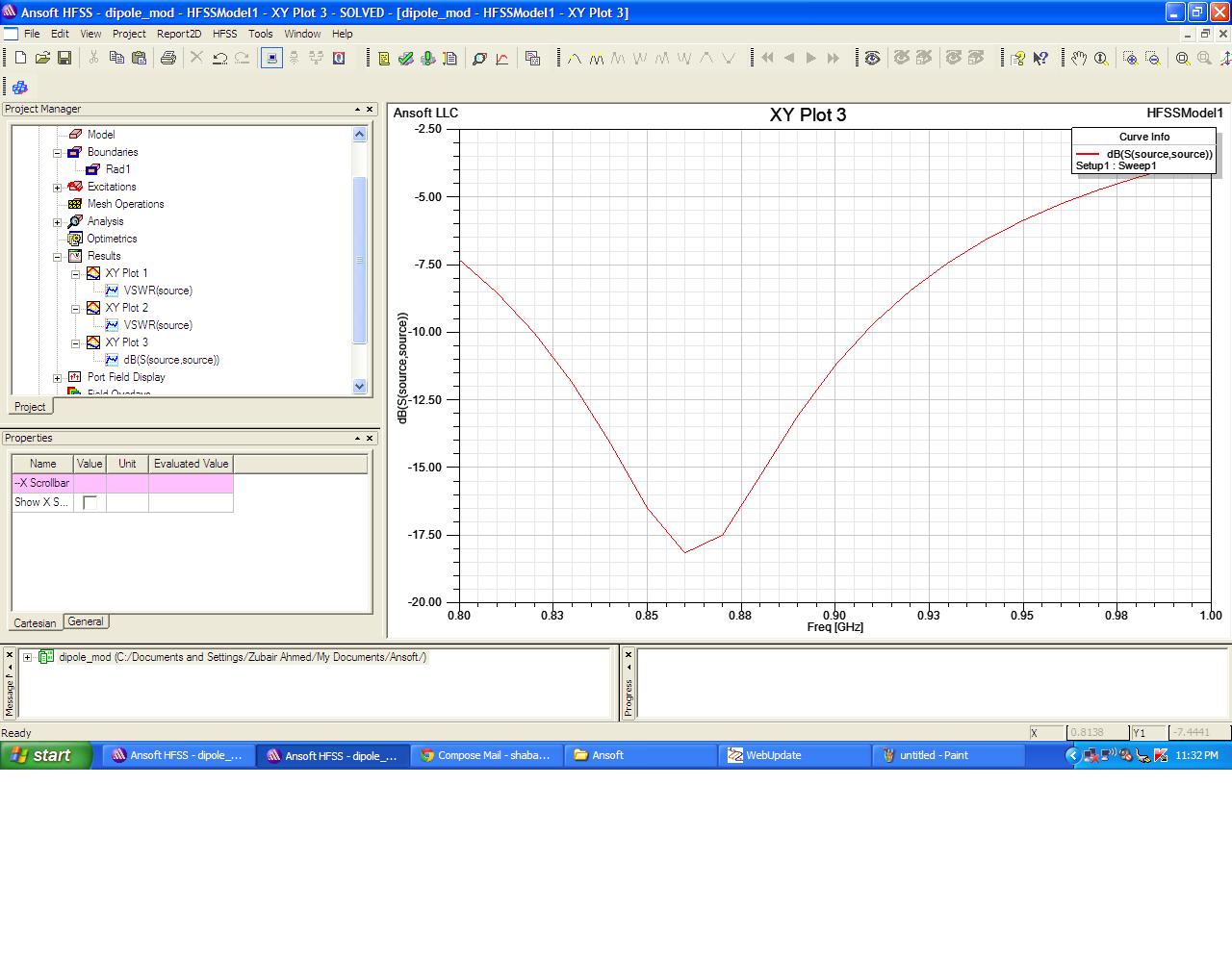The width and height of the screenshot is (1232, 962).
Task: Click the eye visibility toolbar icon
Action: (x=872, y=59)
